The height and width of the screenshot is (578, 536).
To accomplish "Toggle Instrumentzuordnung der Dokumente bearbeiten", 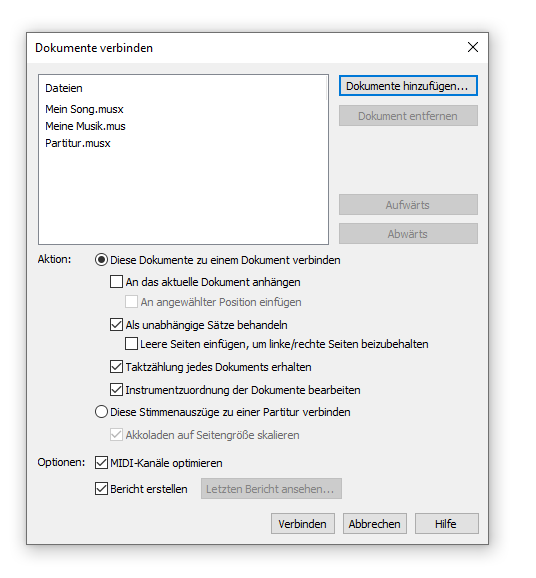I will pos(116,390).
